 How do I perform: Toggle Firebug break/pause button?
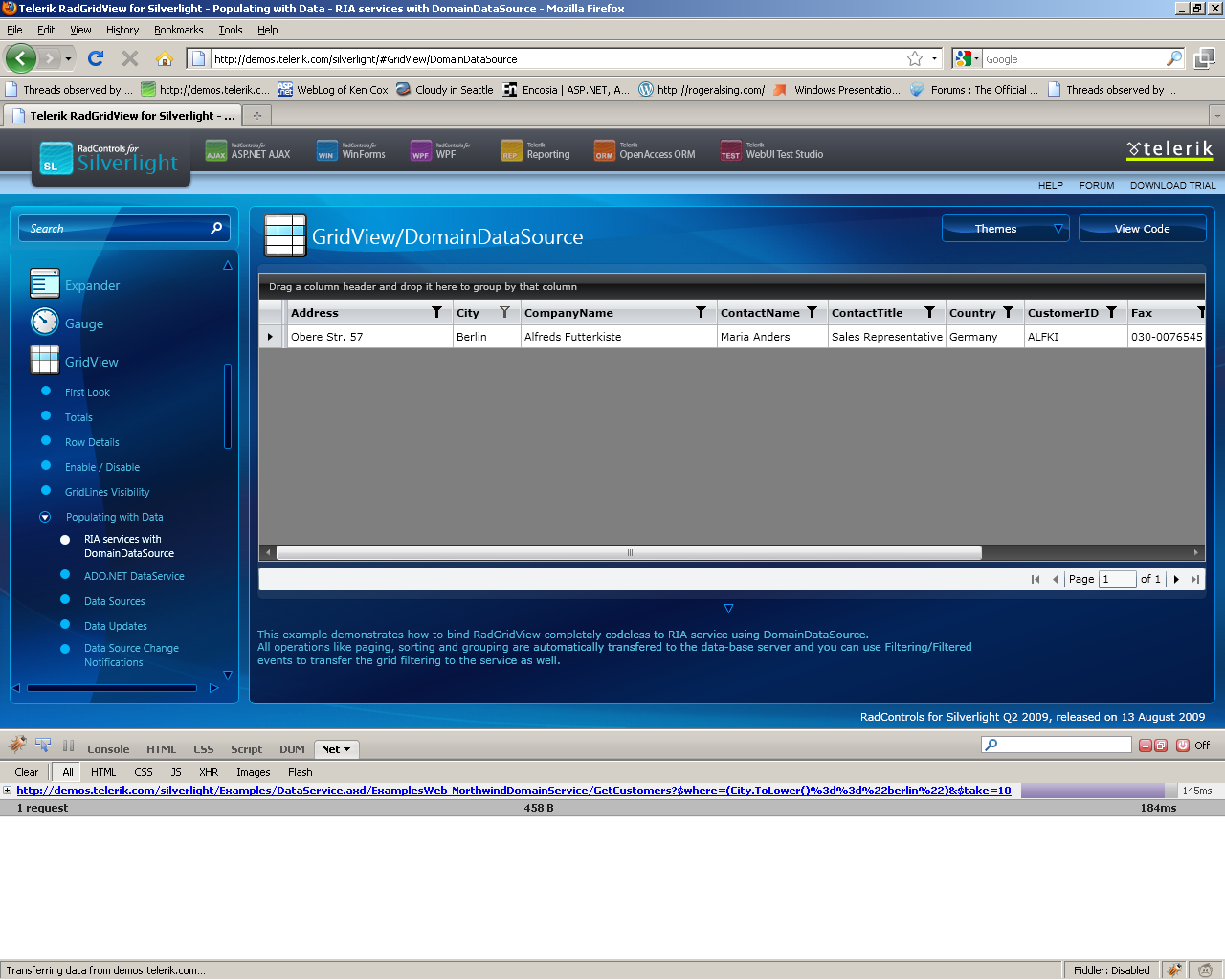pos(68,746)
